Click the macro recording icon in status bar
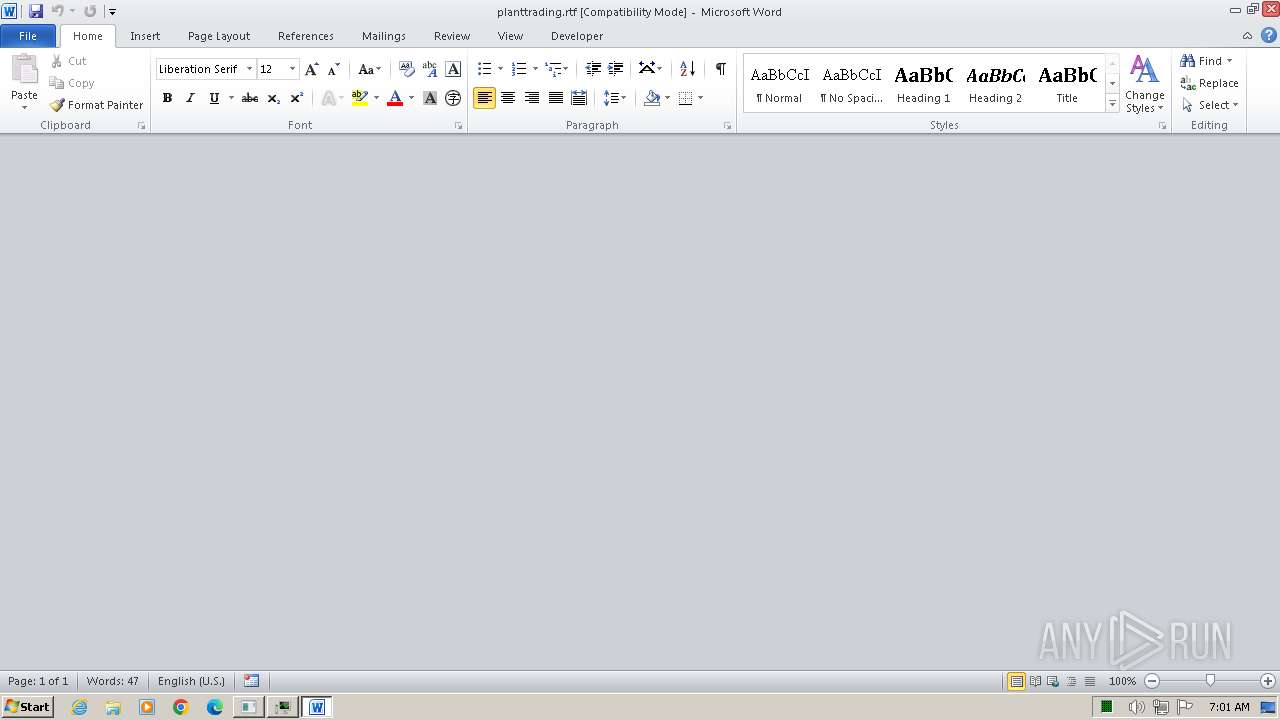Screen dimensions: 1280x720 (x=251, y=681)
